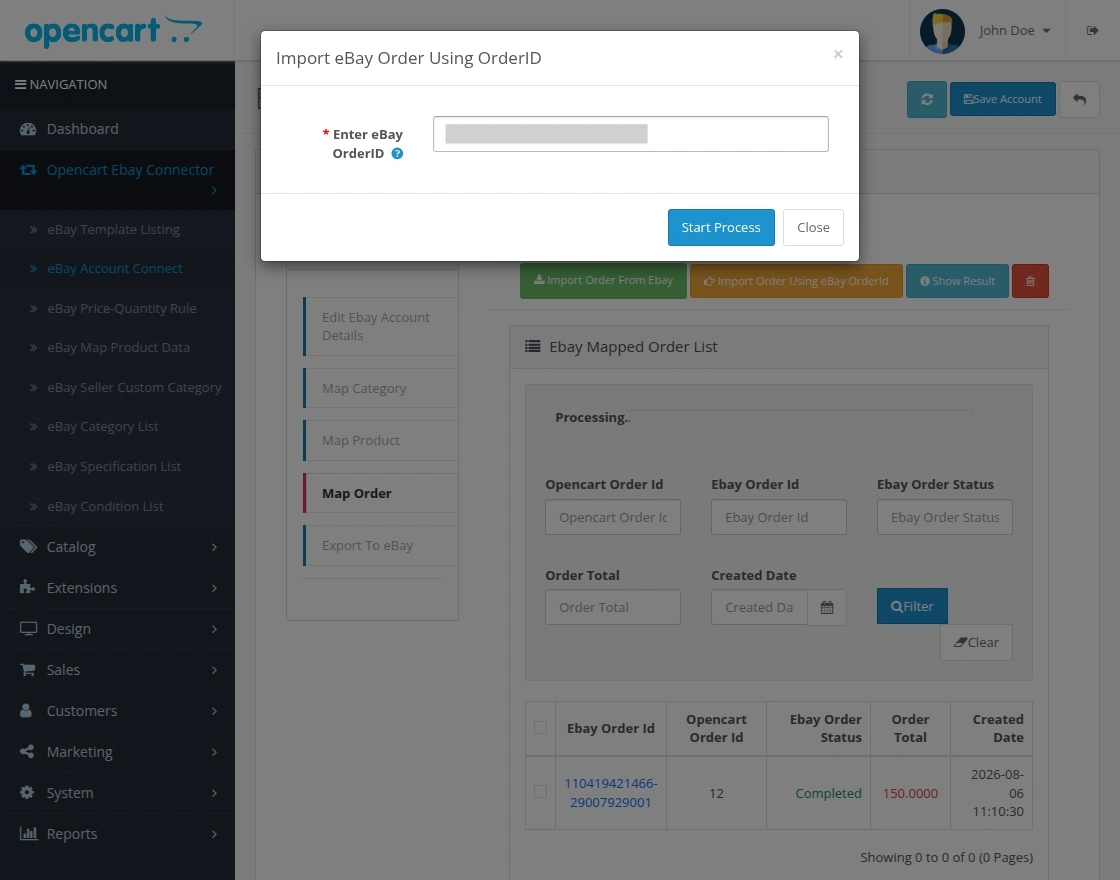This screenshot has width=1120, height=880.
Task: Focus Opencart Order Id filter field
Action: pos(613,517)
